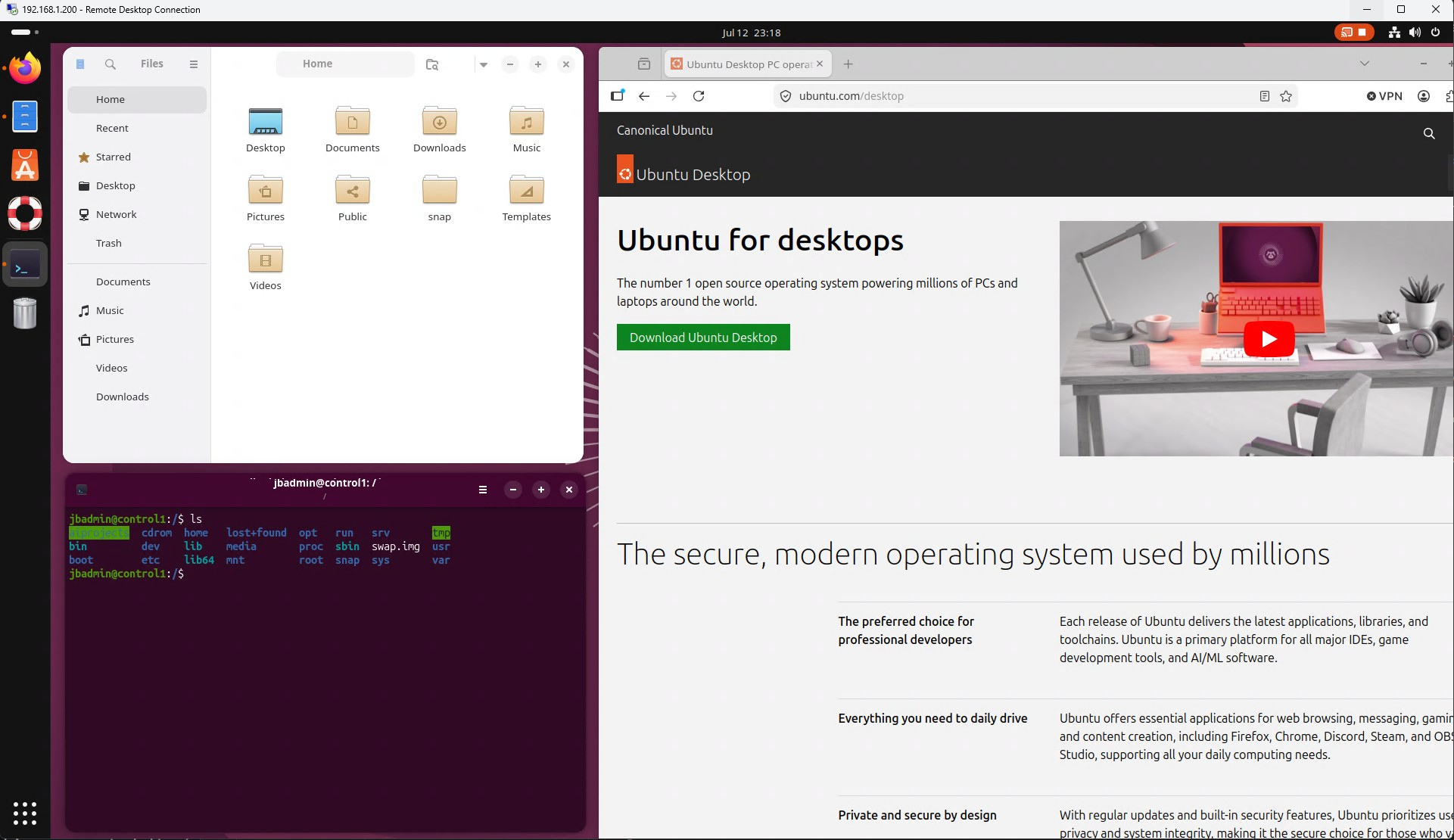Open the Files app in the dock
This screenshot has width=1454, height=840.
(25, 117)
